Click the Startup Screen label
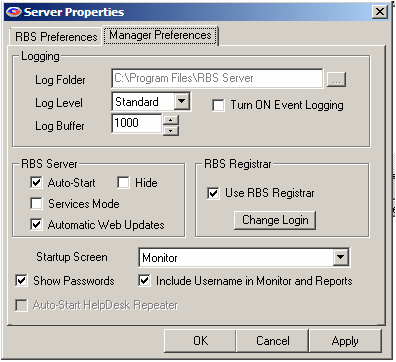Screen dimensions: 396x362 (72, 257)
